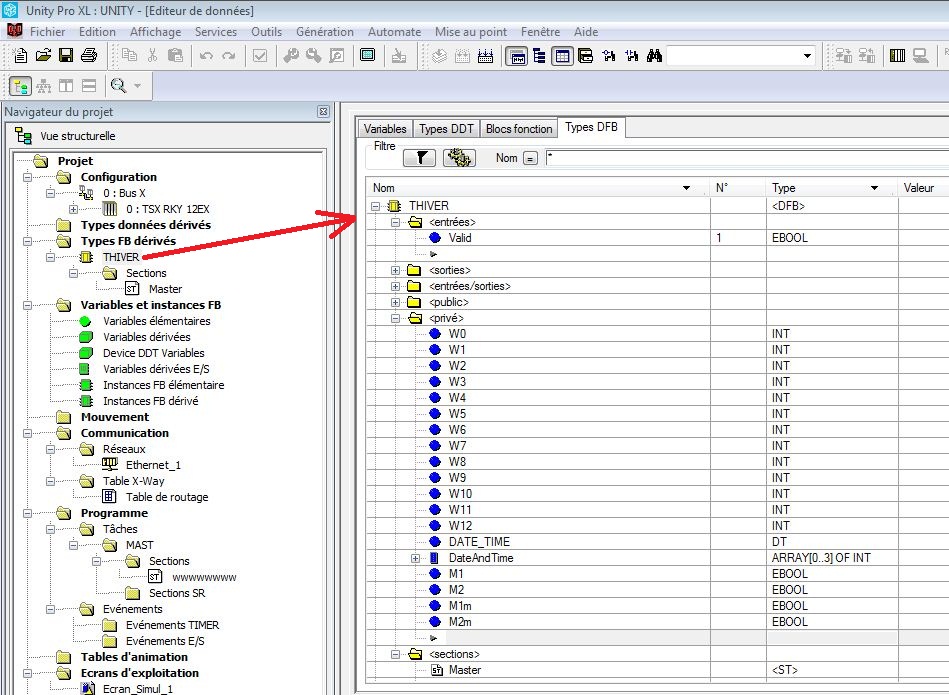Select Ethernet_1 under Réseaux
Image resolution: width=949 pixels, height=695 pixels.
153,465
